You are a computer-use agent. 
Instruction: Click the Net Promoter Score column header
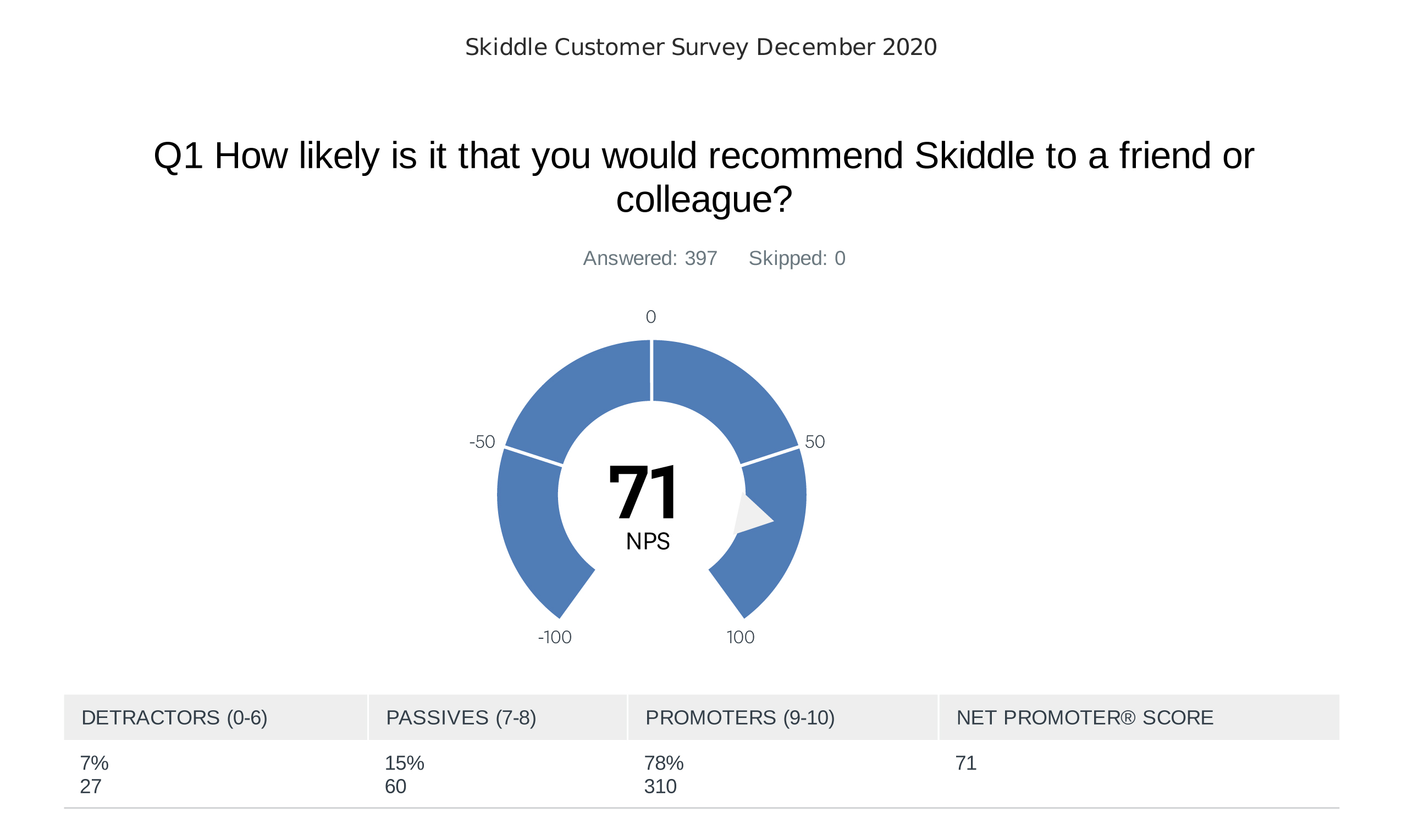pos(1139,717)
